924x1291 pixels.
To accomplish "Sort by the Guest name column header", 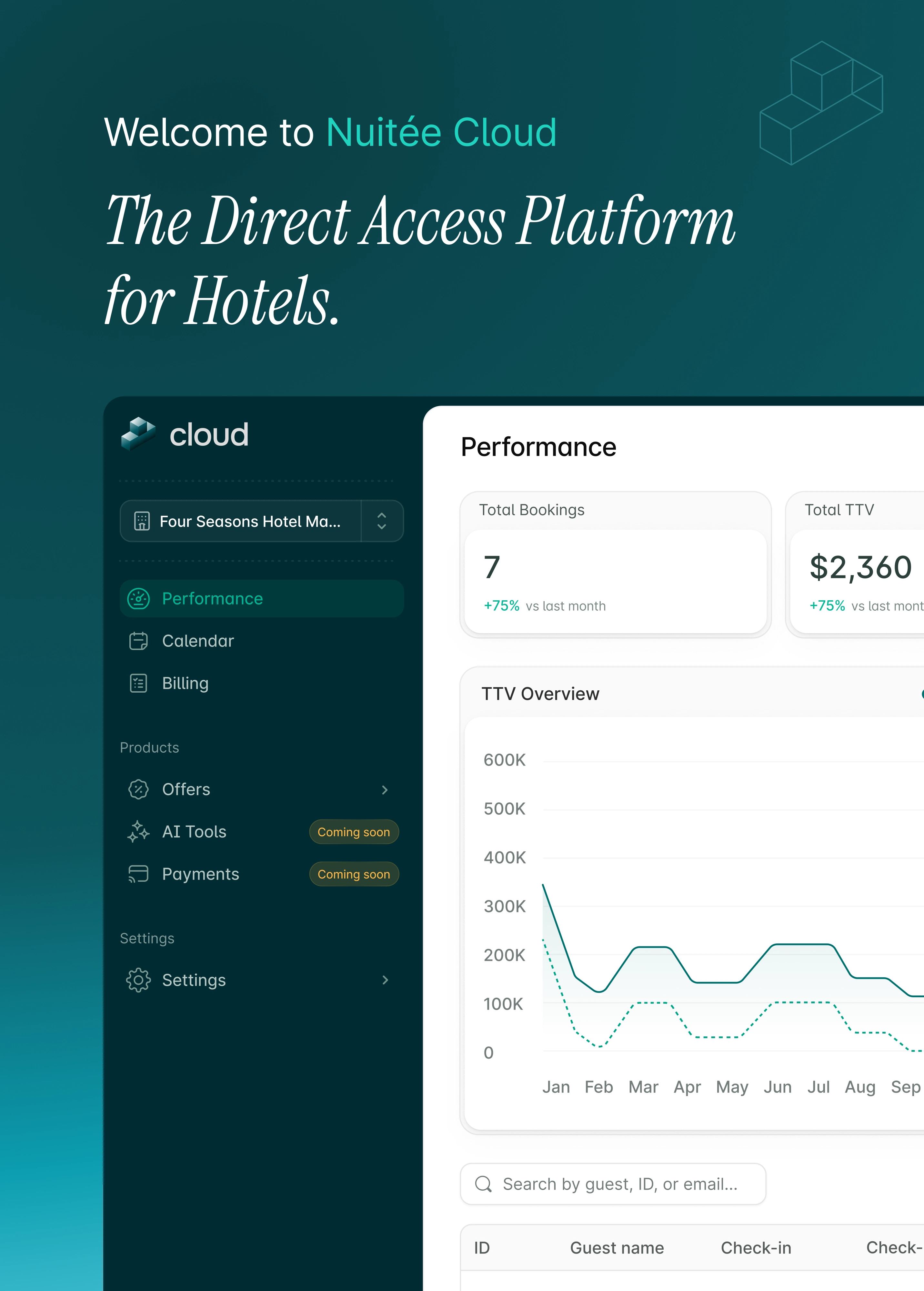I will [617, 1248].
